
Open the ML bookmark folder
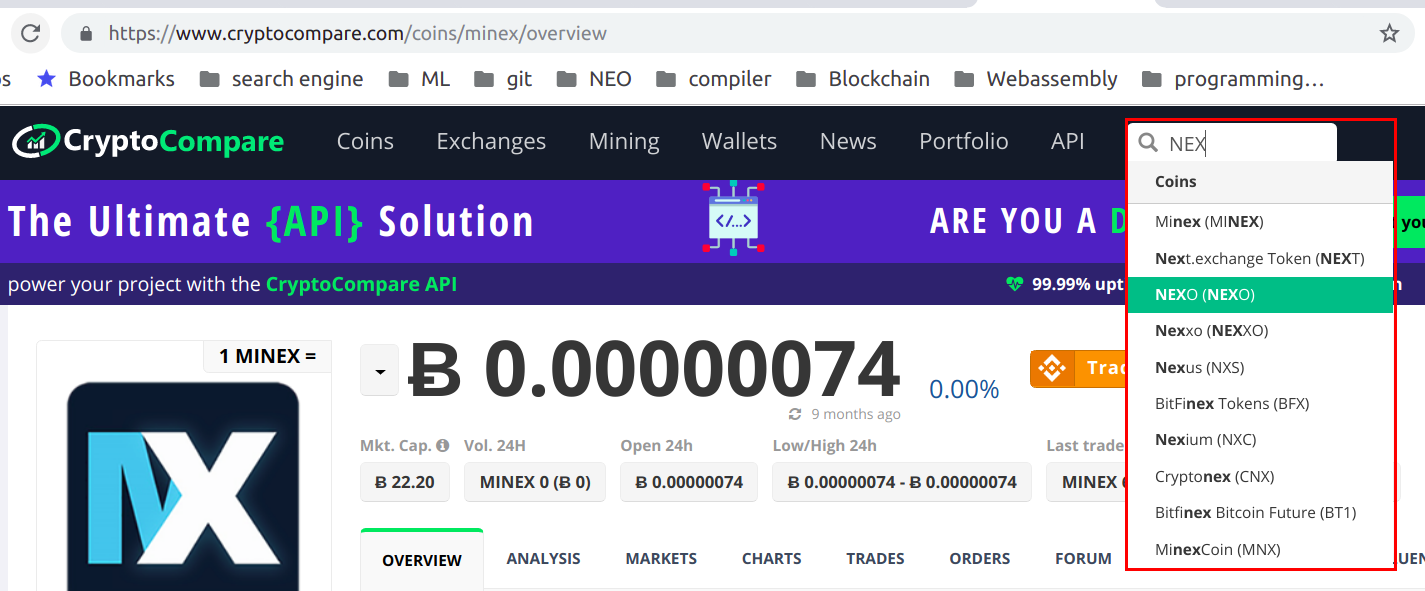tap(419, 79)
